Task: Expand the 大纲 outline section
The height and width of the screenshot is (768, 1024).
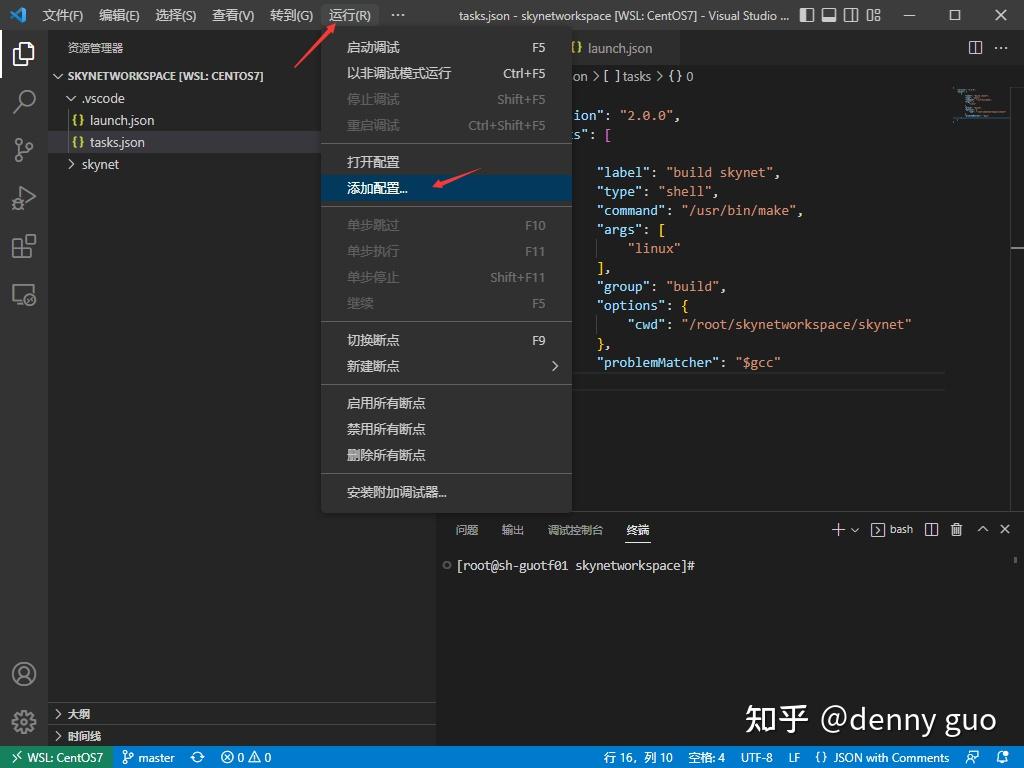Action: (242, 714)
